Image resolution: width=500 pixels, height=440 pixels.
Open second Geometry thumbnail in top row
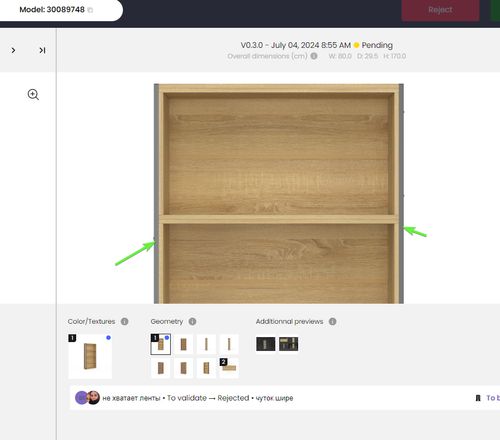183,344
